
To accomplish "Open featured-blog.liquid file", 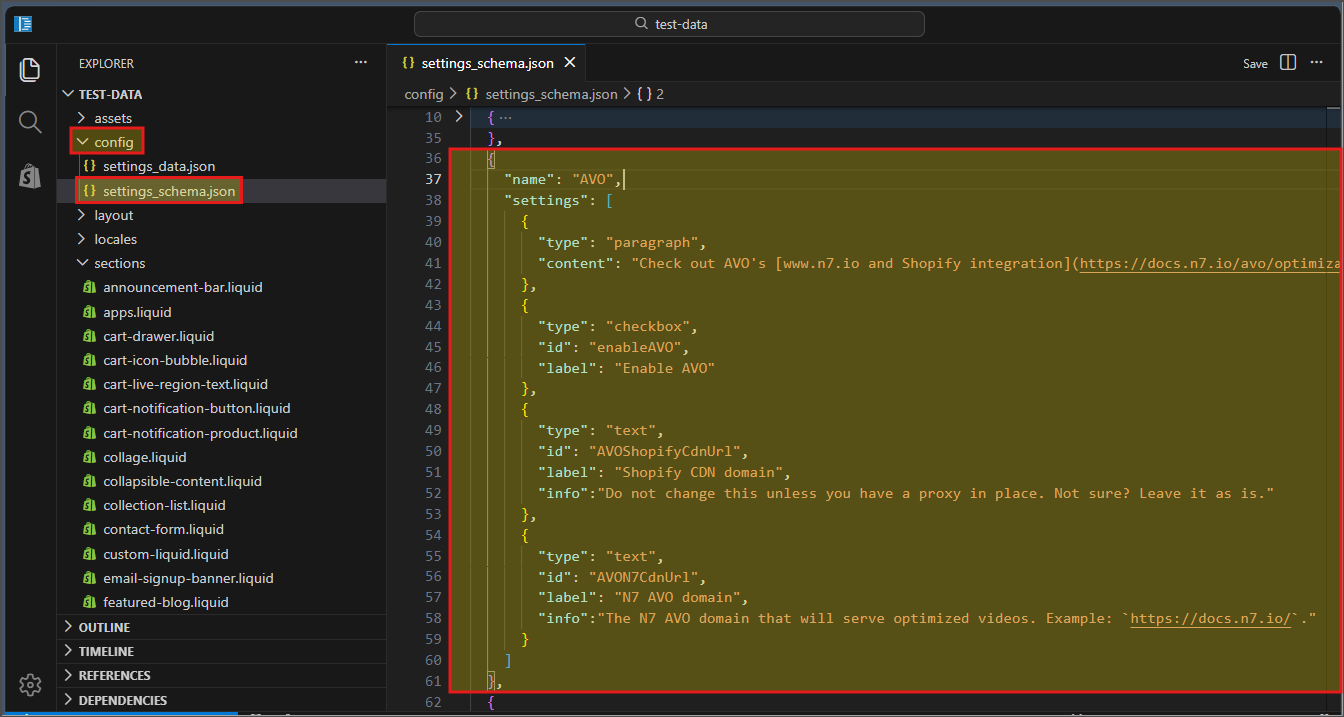I will tap(222, 602).
